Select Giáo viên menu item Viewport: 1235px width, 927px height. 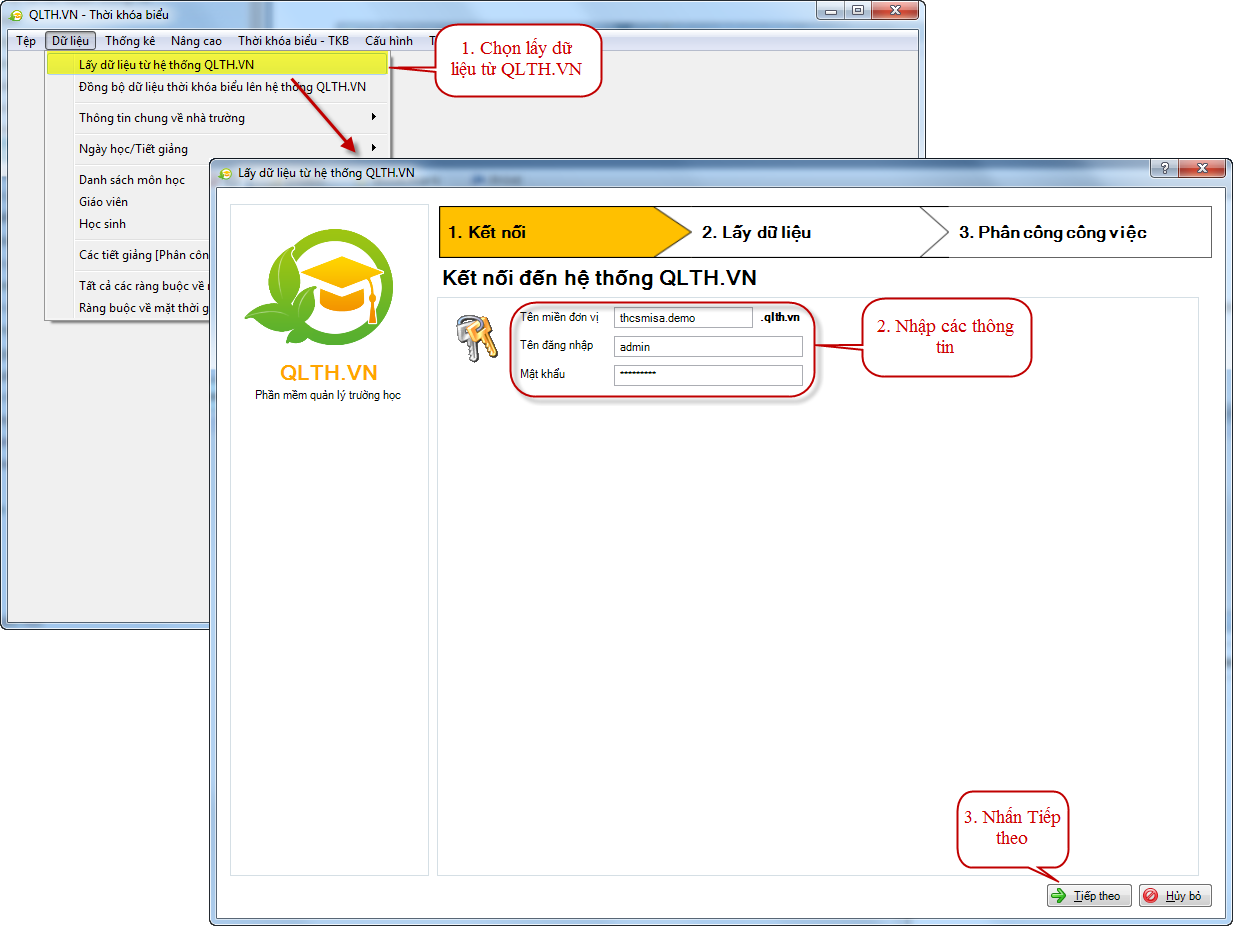coord(103,202)
